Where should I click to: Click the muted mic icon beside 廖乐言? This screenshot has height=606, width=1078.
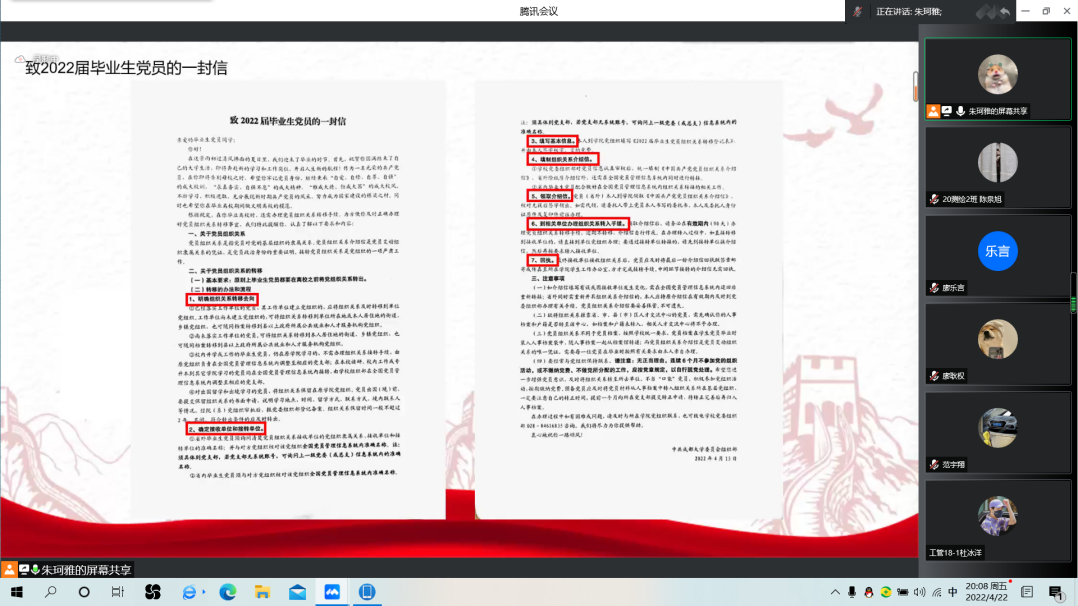click(933, 288)
